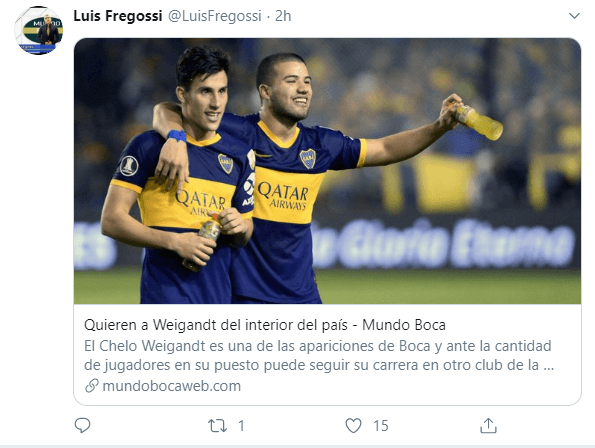Open headline Quieren a Weigandt del interior
The height and width of the screenshot is (448, 595).
216,325
